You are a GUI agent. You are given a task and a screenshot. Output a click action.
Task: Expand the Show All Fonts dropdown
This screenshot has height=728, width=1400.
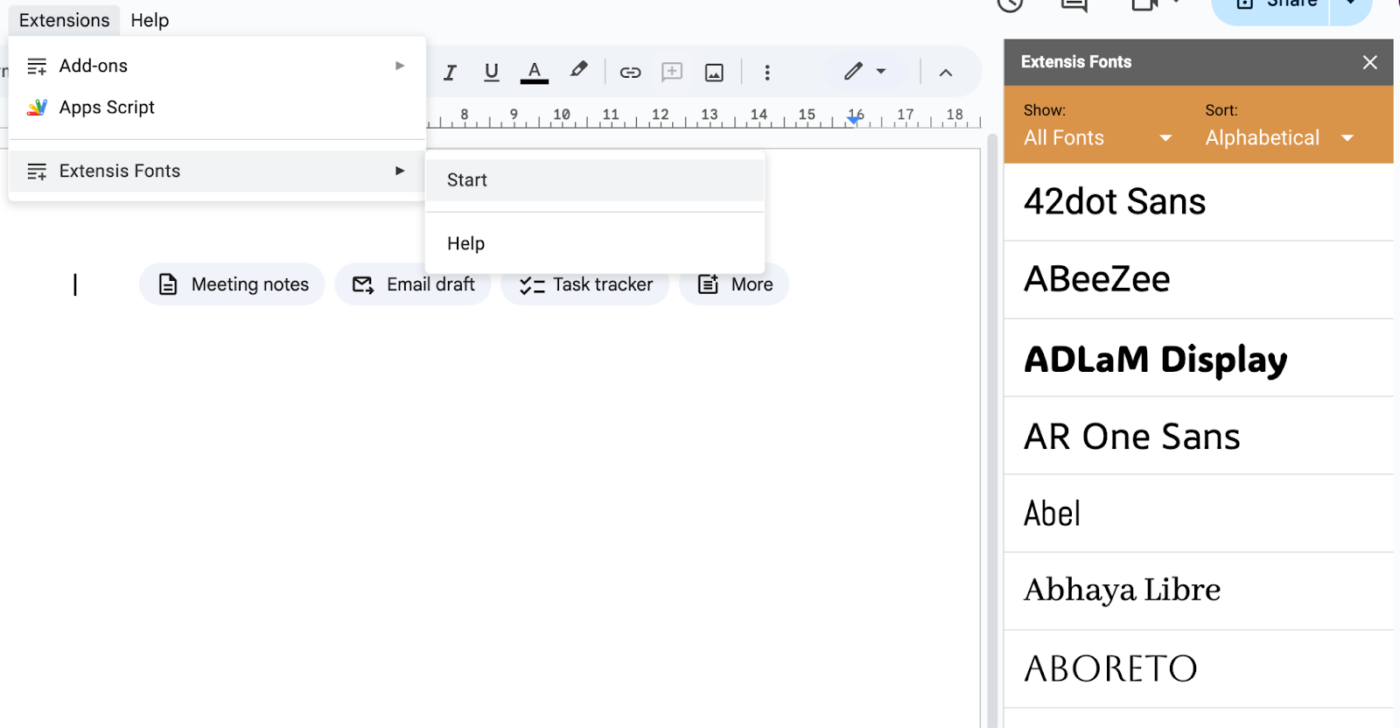pos(1097,138)
